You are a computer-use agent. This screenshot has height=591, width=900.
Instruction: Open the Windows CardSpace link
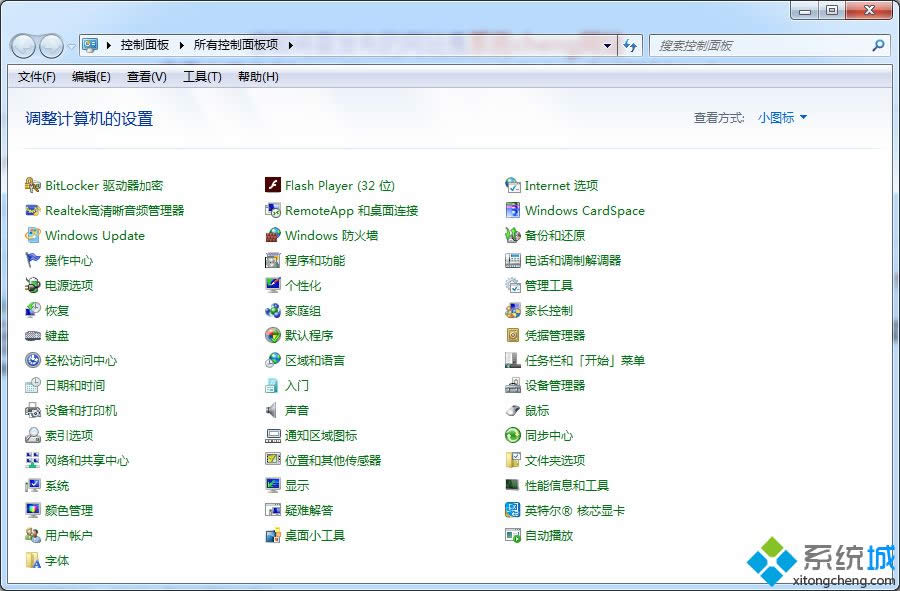(x=584, y=211)
